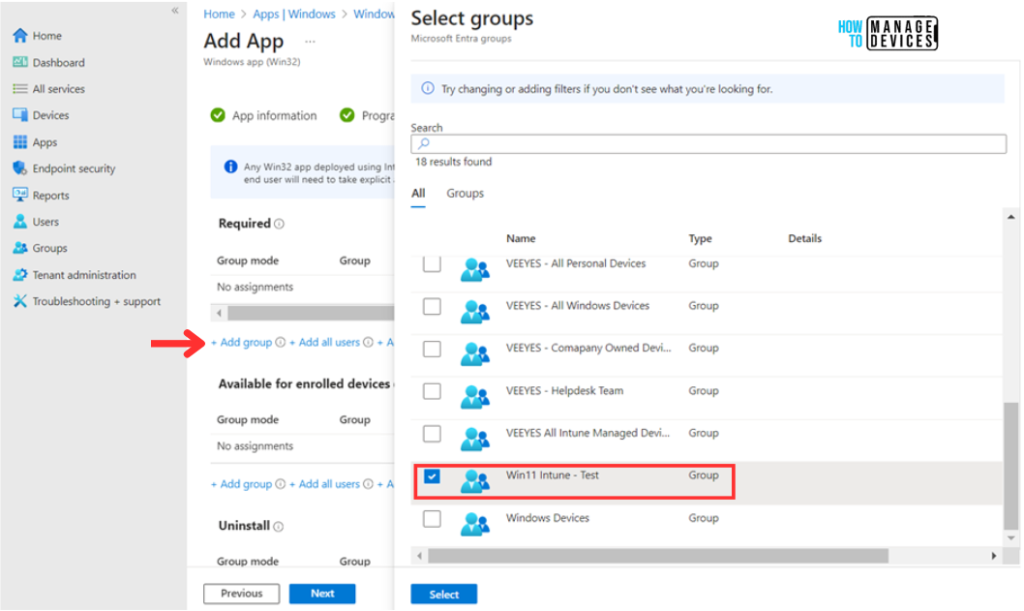The height and width of the screenshot is (611, 1024).
Task: Check VEEYES All Intune Managed Devi... checkbox
Action: [432, 433]
